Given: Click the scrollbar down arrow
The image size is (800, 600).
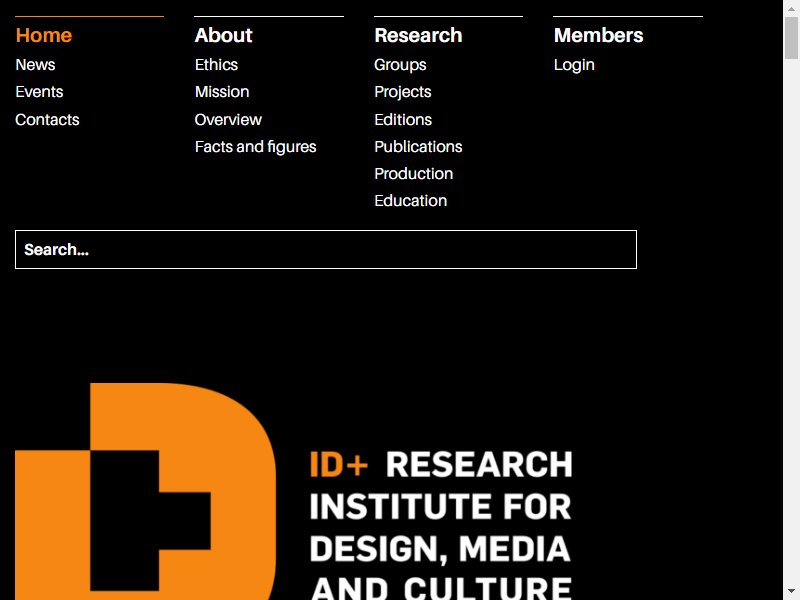Looking at the screenshot, I should 791,591.
